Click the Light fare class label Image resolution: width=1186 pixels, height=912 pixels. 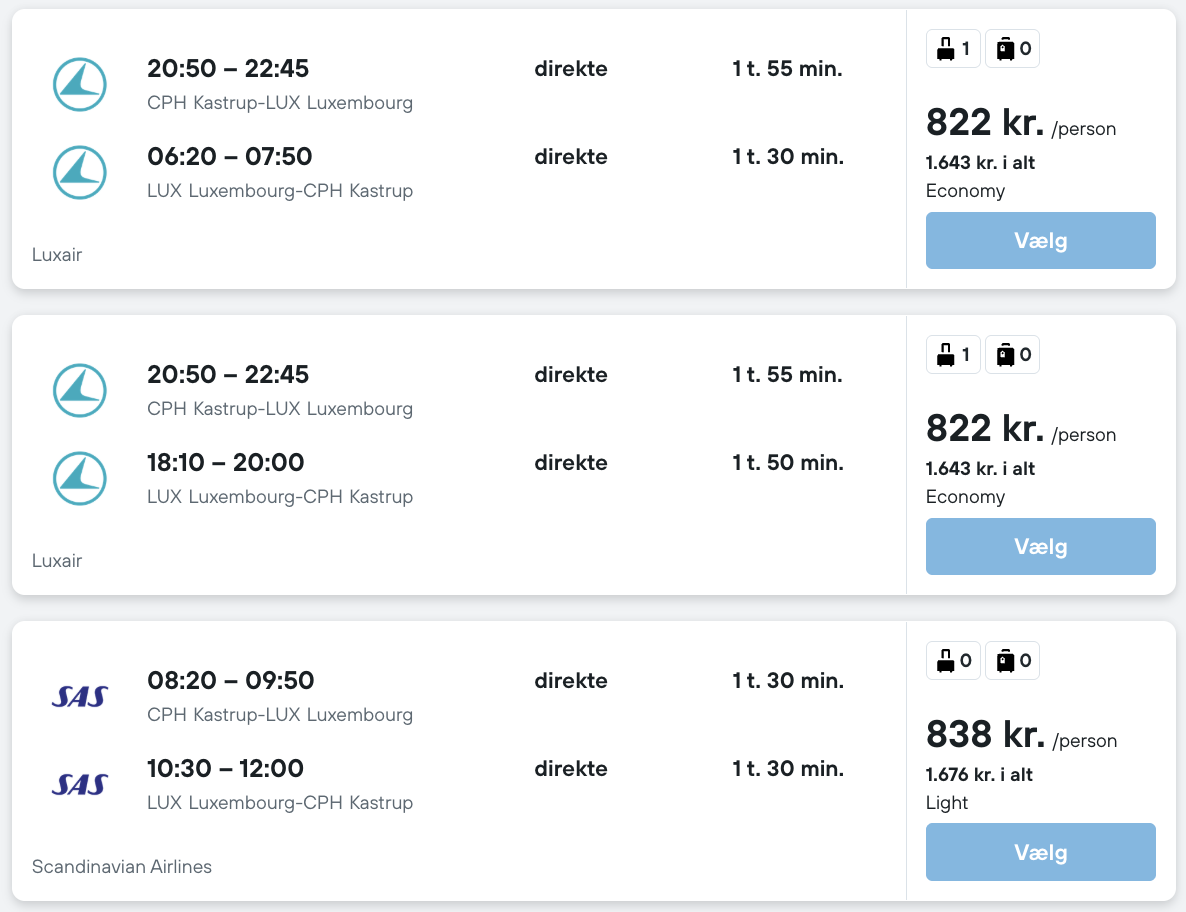pos(947,803)
